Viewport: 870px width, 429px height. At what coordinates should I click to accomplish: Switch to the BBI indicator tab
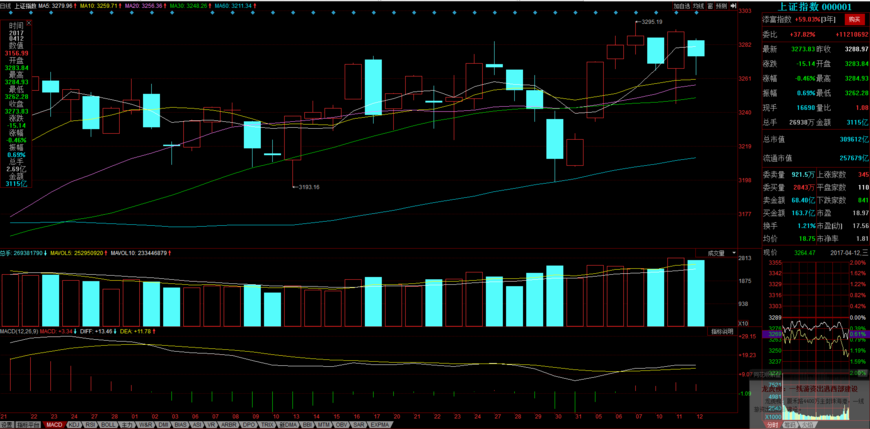point(307,425)
